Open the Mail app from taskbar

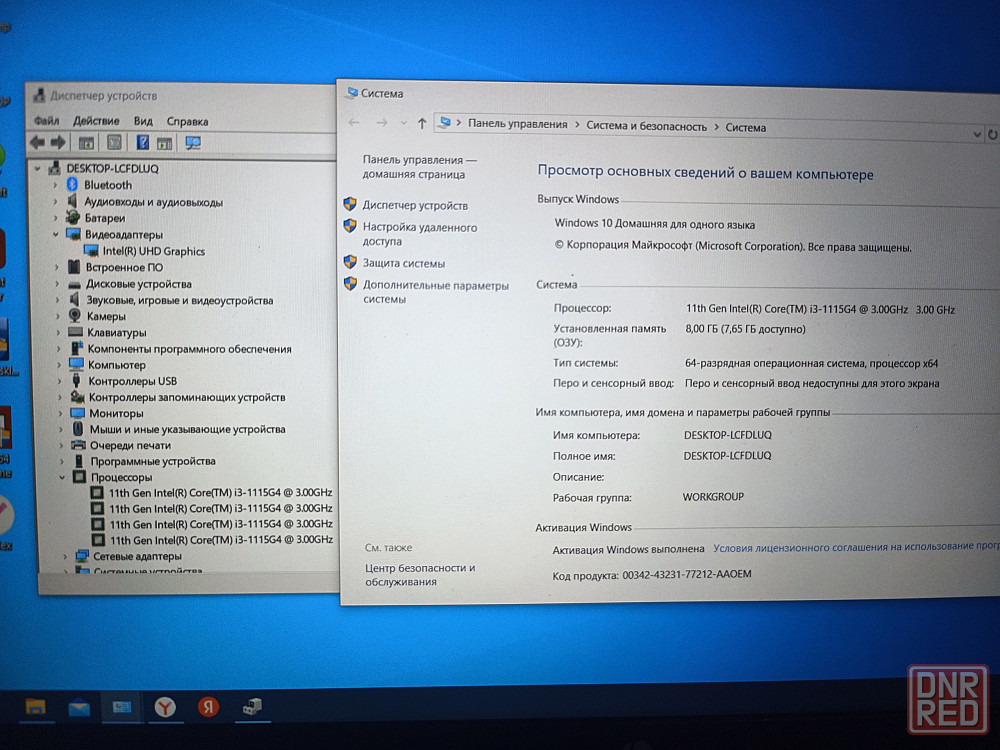click(79, 707)
